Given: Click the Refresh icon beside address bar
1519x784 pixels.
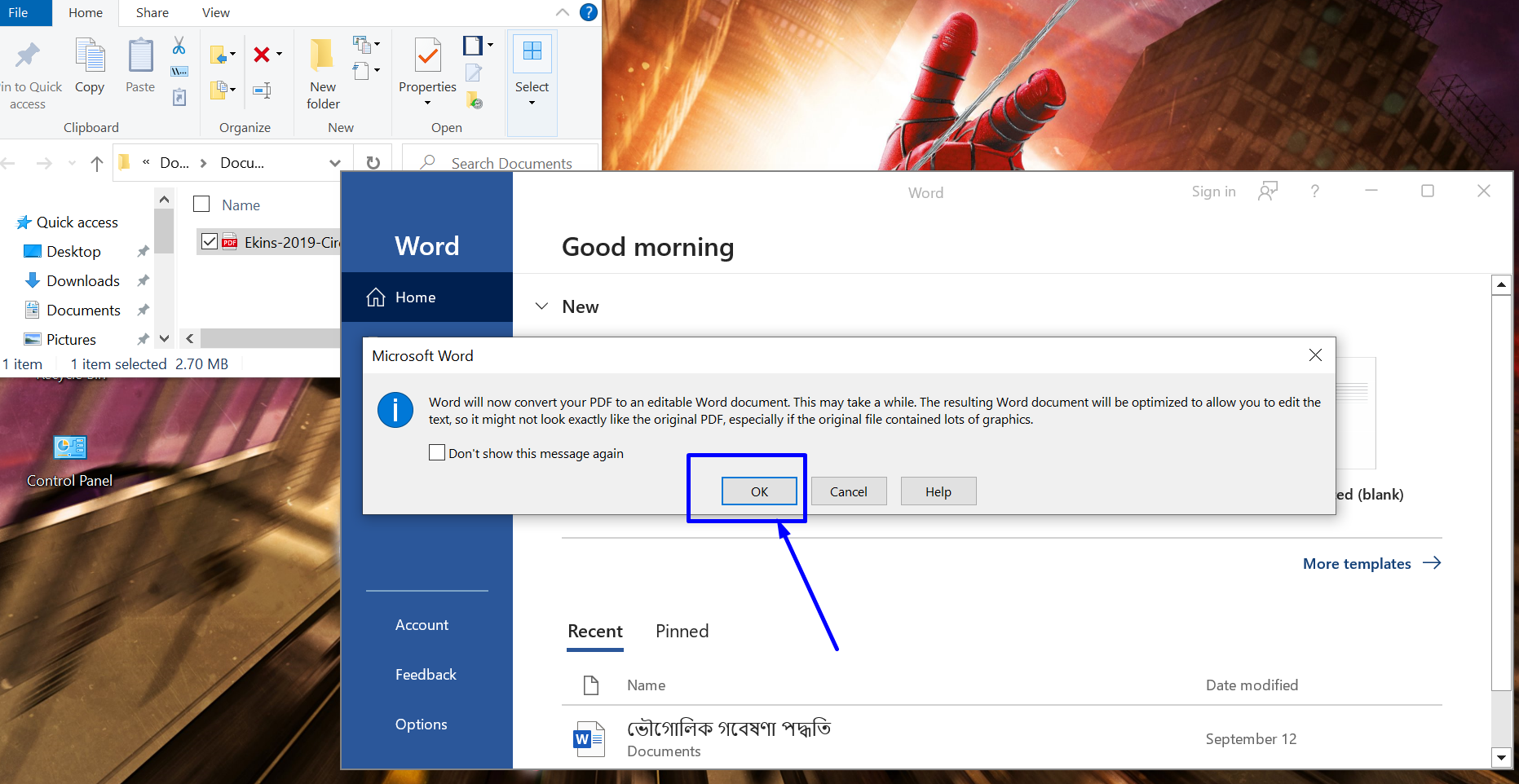Looking at the screenshot, I should click(373, 163).
